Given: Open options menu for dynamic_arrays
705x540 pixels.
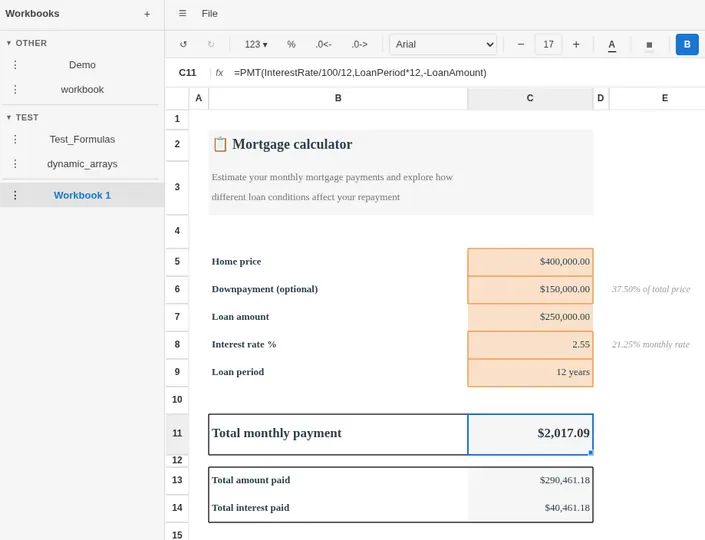Looking at the screenshot, I should point(15,164).
